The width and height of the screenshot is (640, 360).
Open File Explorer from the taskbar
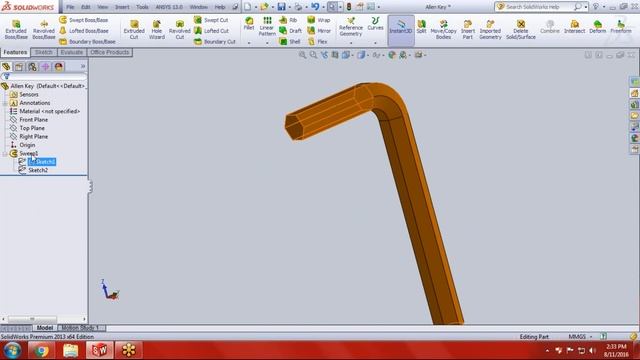point(70,350)
